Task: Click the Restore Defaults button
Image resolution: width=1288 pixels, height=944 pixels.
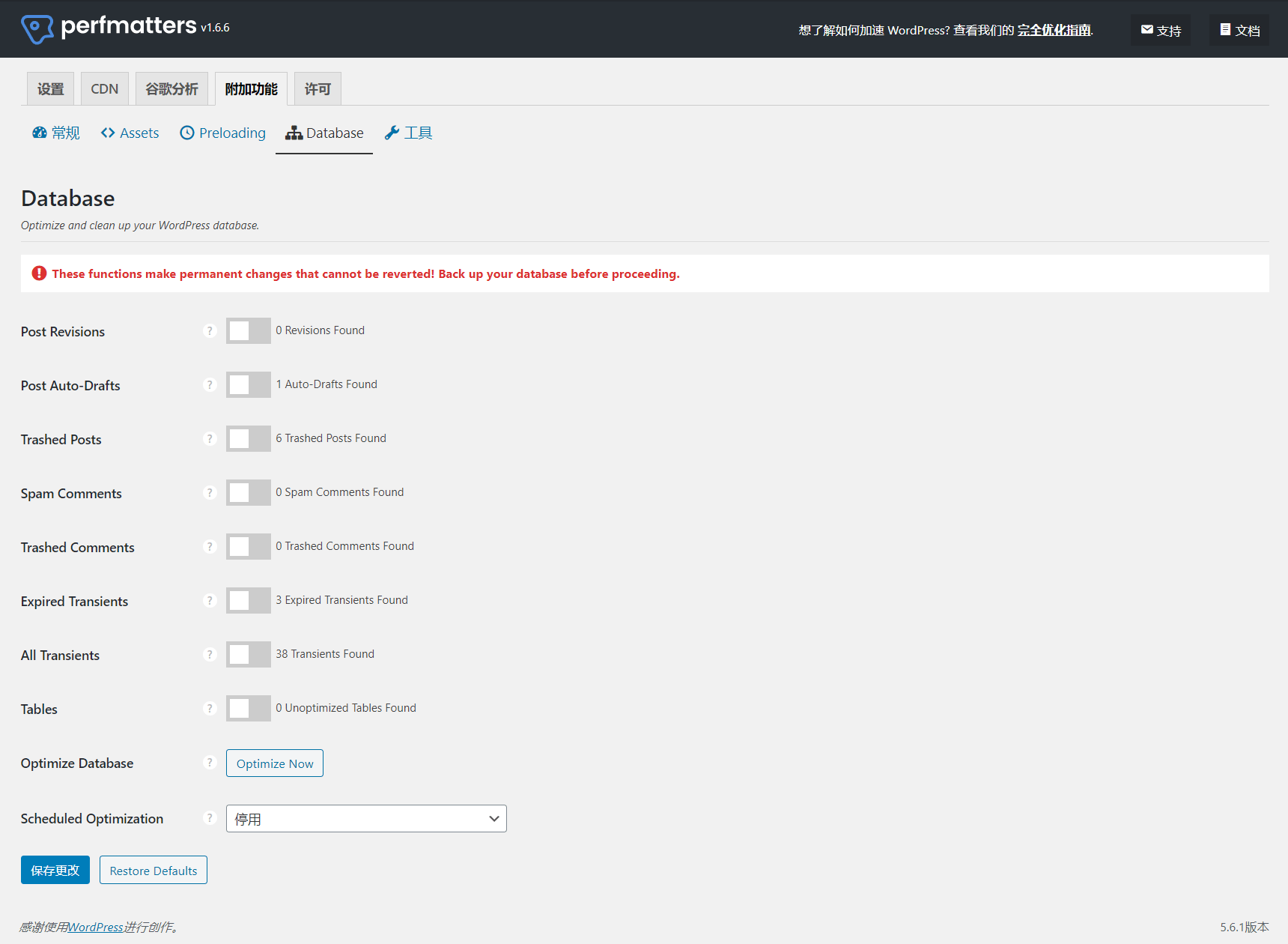Action: coord(154,870)
